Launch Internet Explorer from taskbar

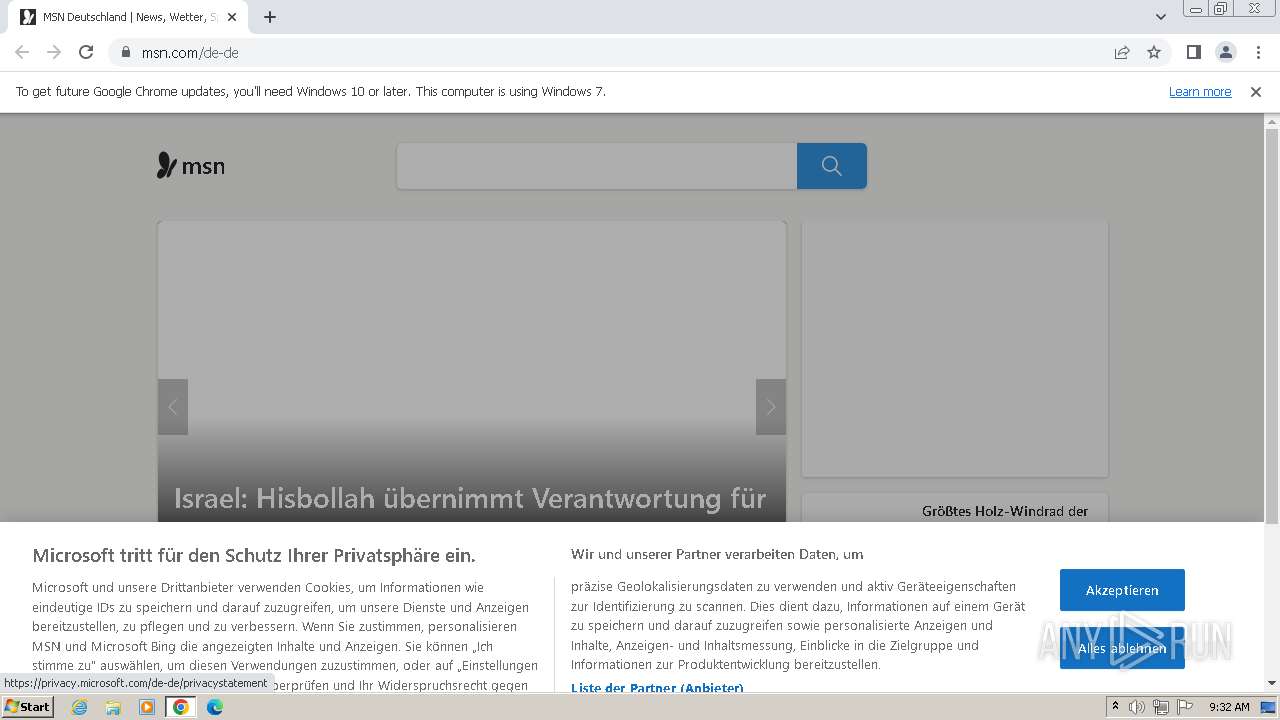click(x=79, y=707)
